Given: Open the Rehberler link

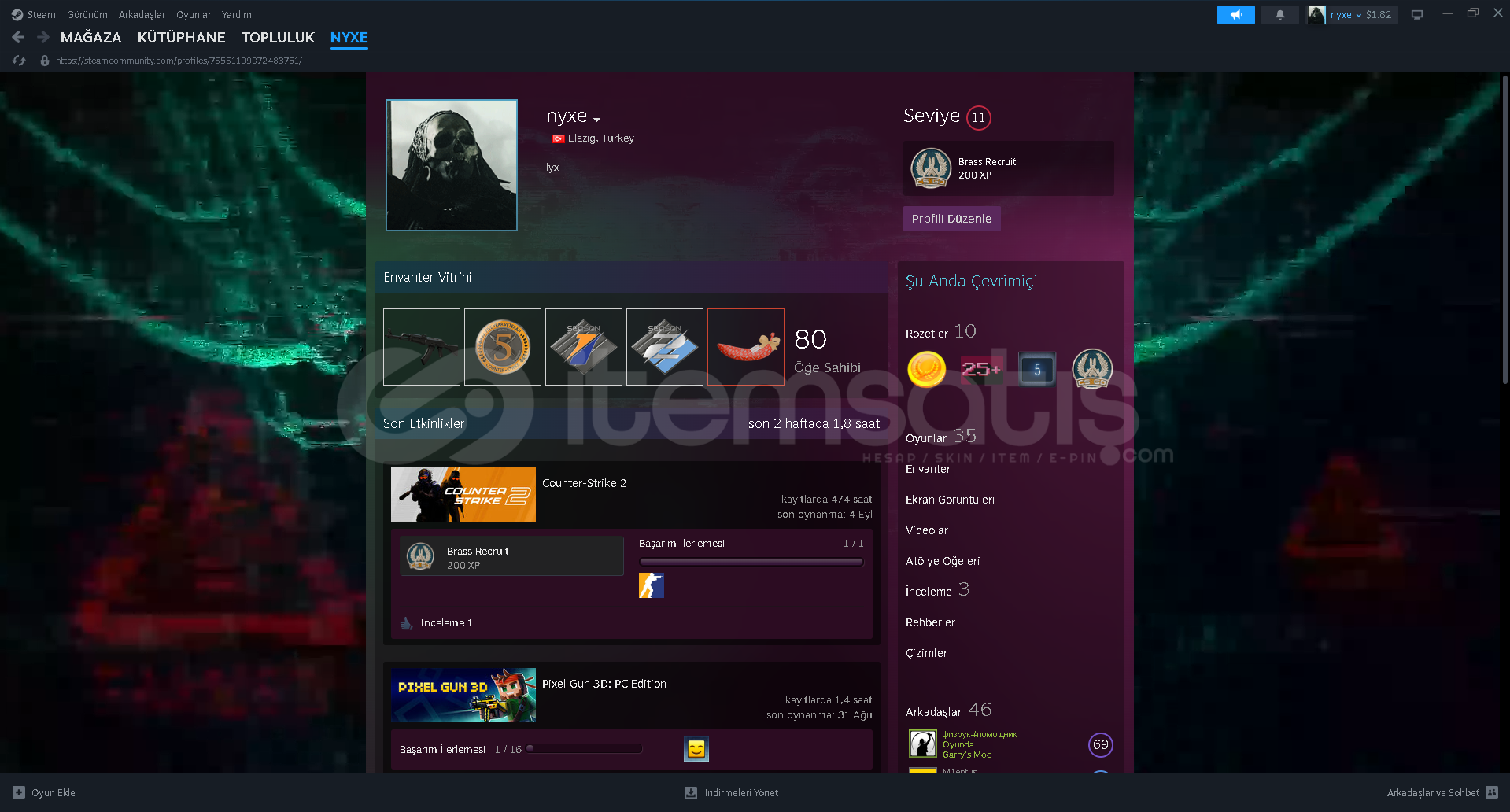Looking at the screenshot, I should point(930,622).
